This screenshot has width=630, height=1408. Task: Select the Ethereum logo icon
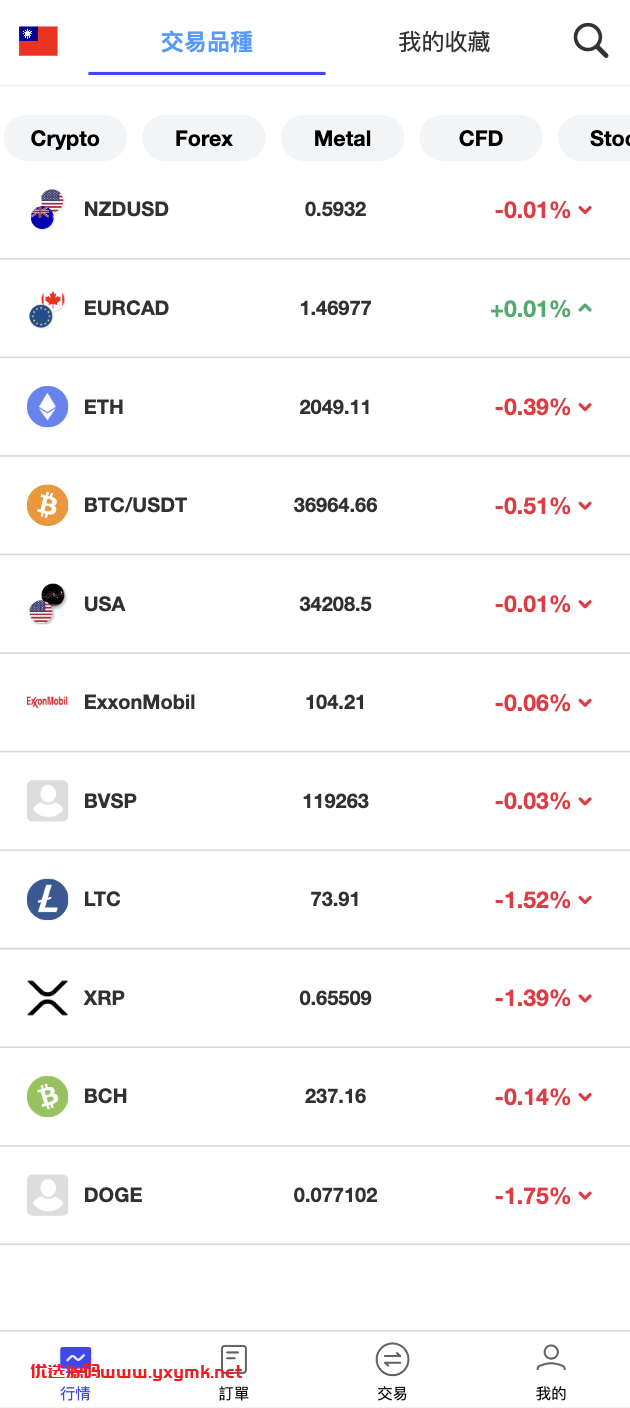click(47, 407)
